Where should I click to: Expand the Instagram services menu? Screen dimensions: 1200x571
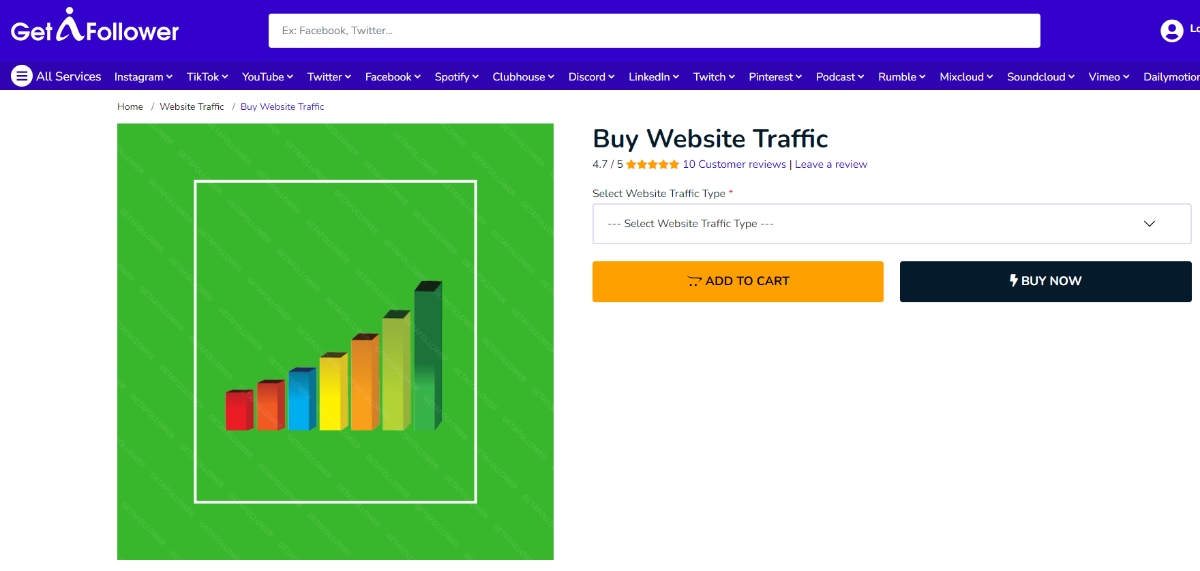tap(143, 77)
